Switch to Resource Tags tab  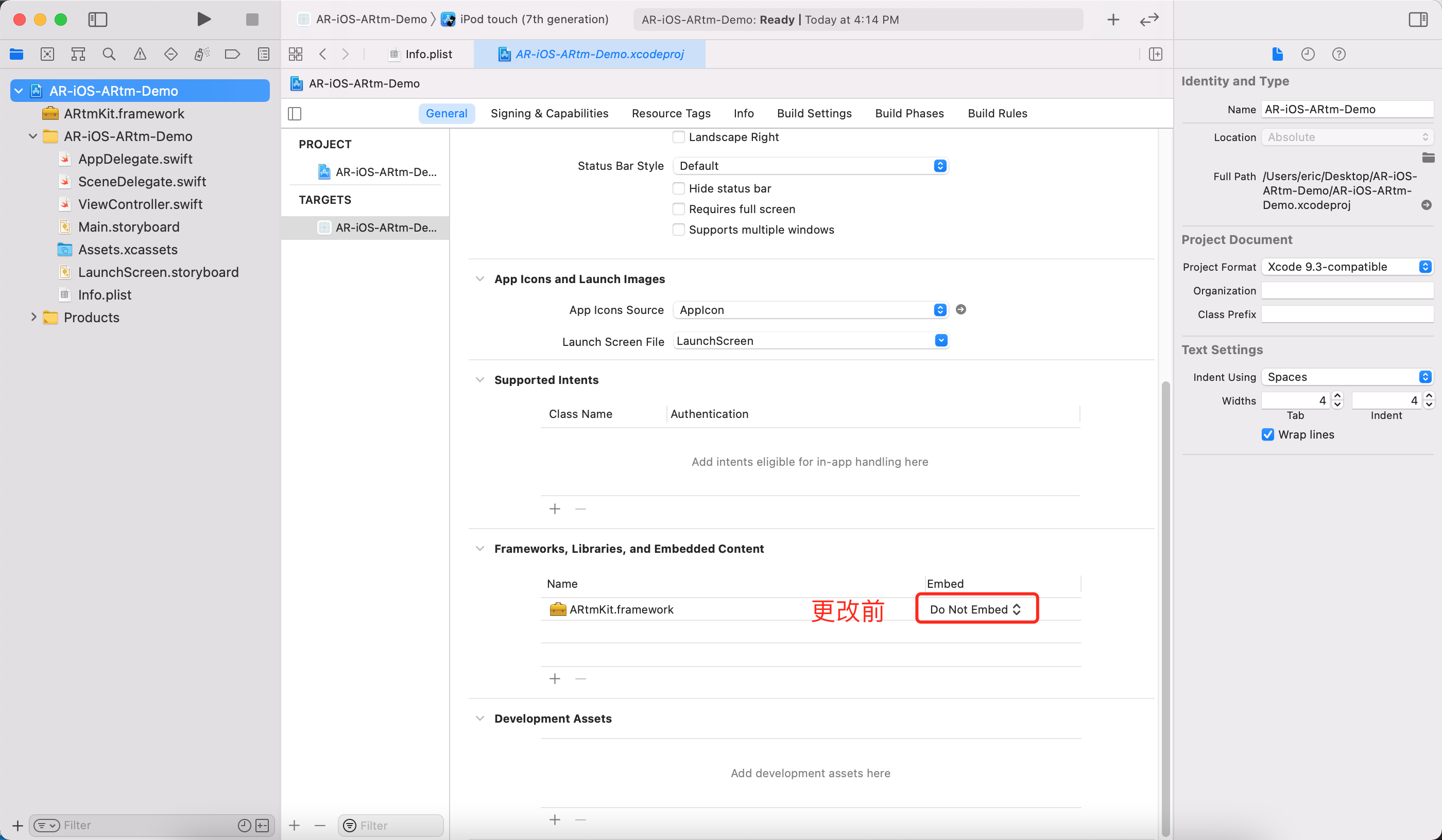click(671, 113)
